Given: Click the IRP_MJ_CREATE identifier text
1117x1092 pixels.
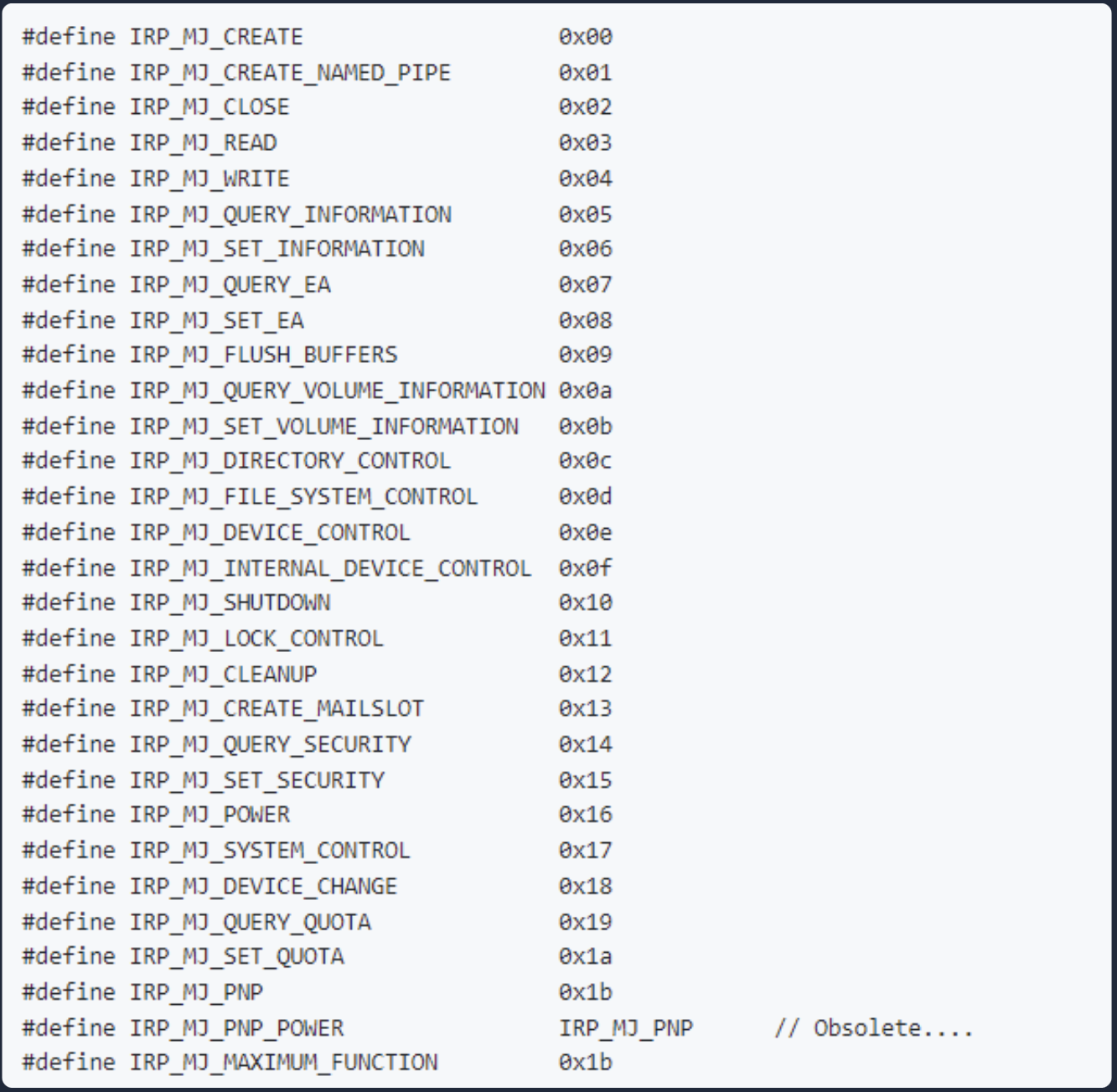Looking at the screenshot, I should tap(215, 37).
